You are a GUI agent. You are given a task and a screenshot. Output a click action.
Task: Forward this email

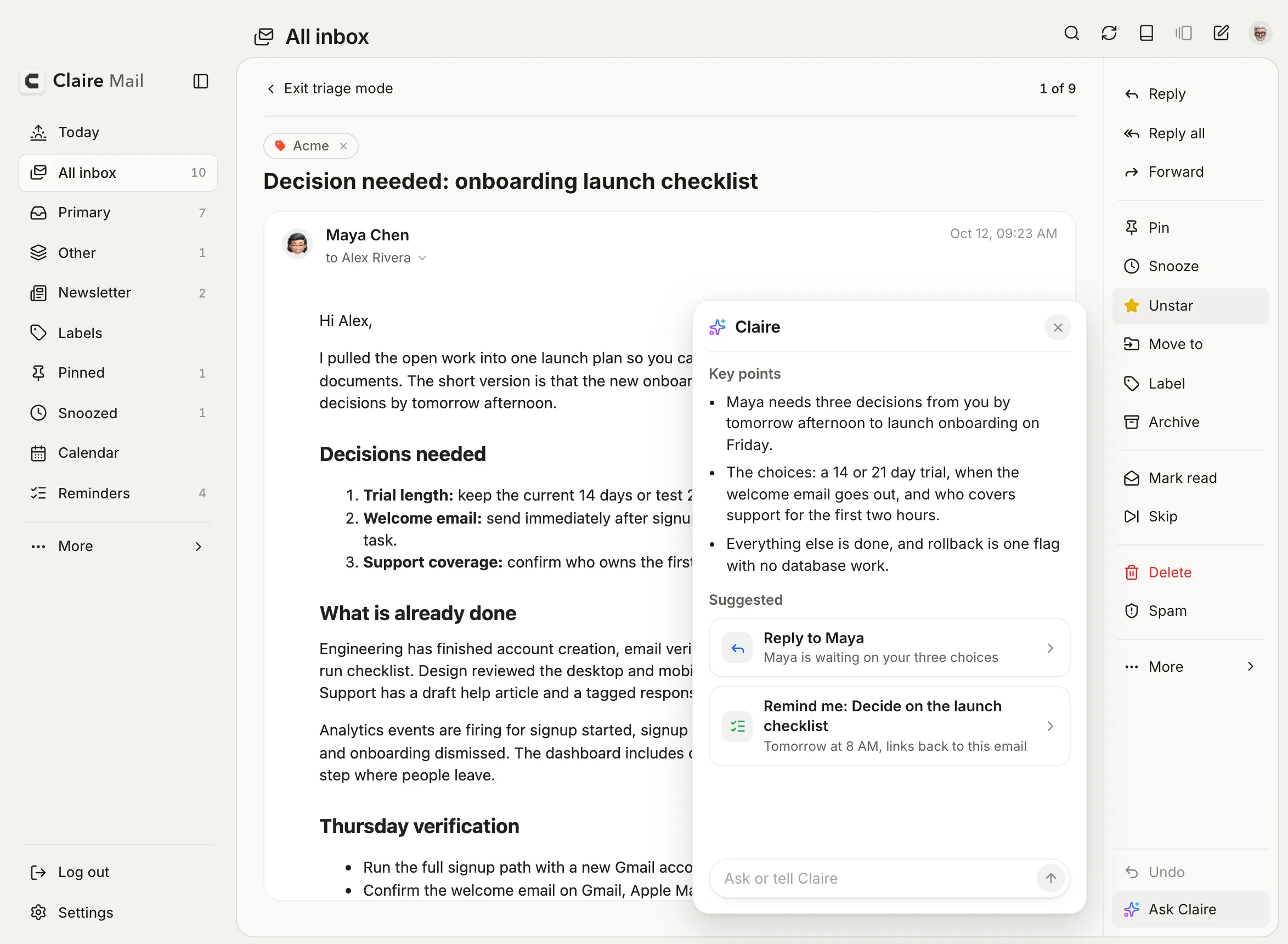coord(1190,172)
